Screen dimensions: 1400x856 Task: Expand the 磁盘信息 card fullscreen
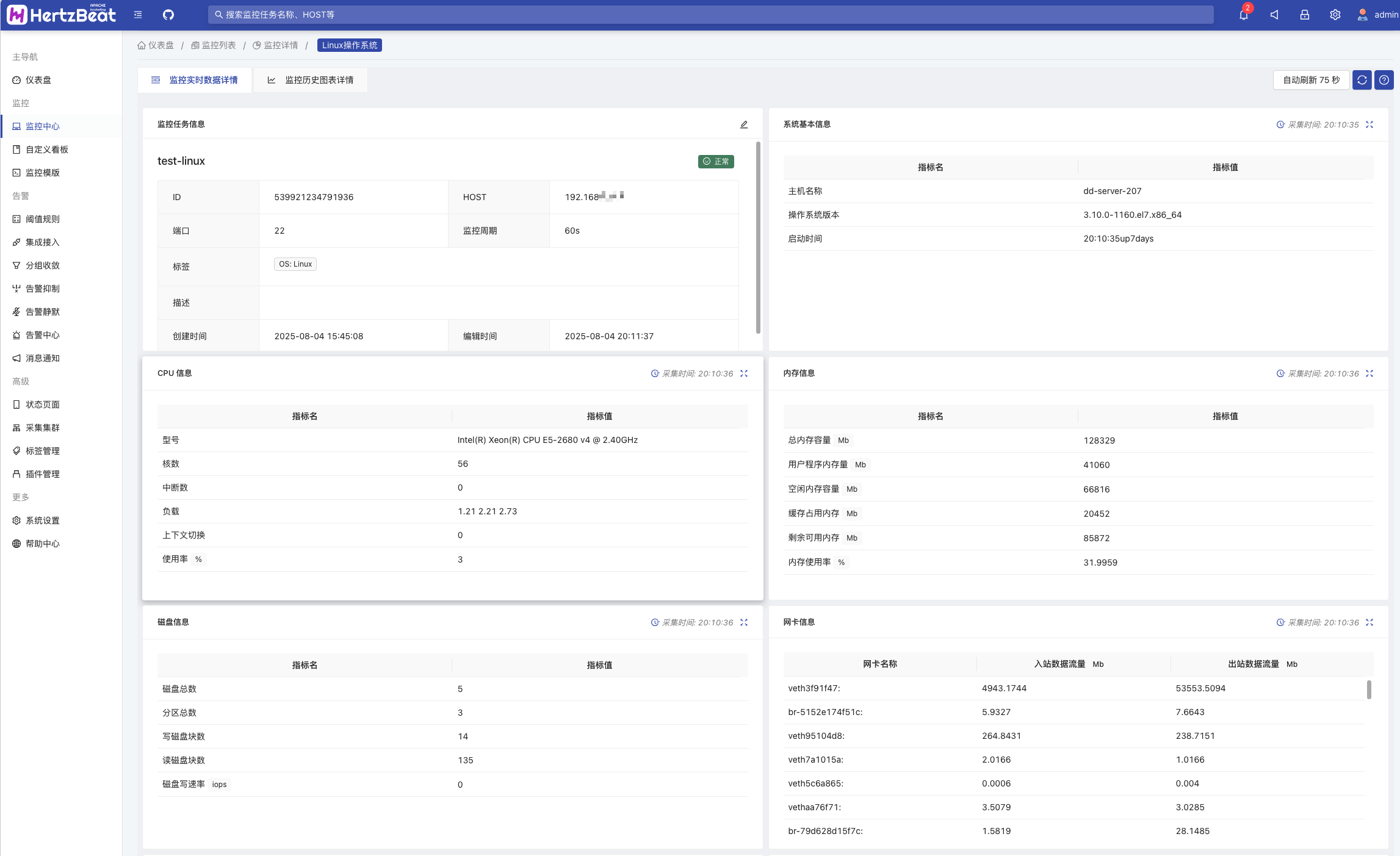pyautogui.click(x=744, y=622)
